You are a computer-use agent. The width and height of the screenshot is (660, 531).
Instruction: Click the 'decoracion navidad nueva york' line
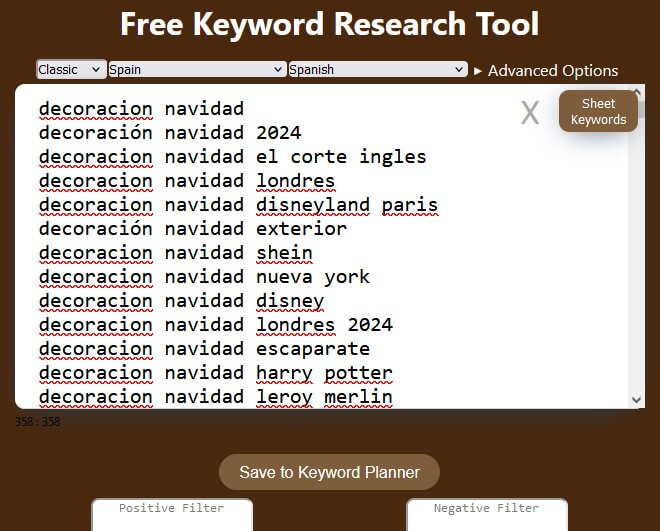(x=204, y=277)
